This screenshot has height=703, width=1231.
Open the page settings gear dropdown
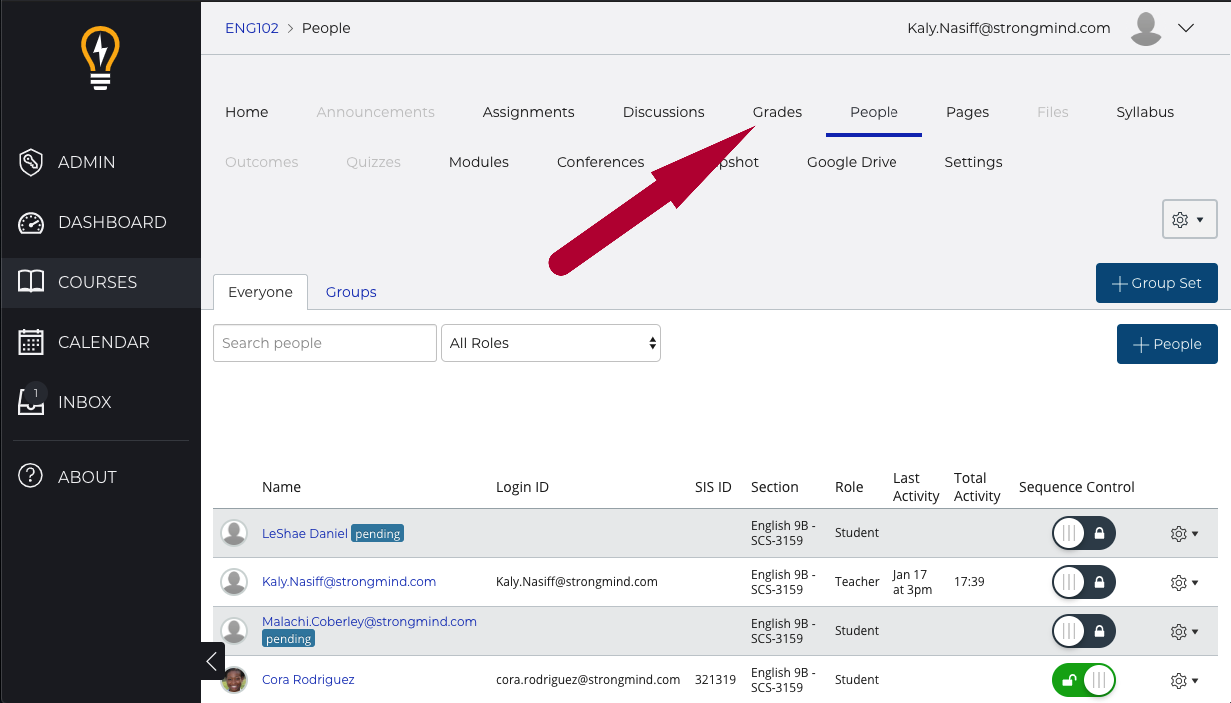tap(1189, 219)
